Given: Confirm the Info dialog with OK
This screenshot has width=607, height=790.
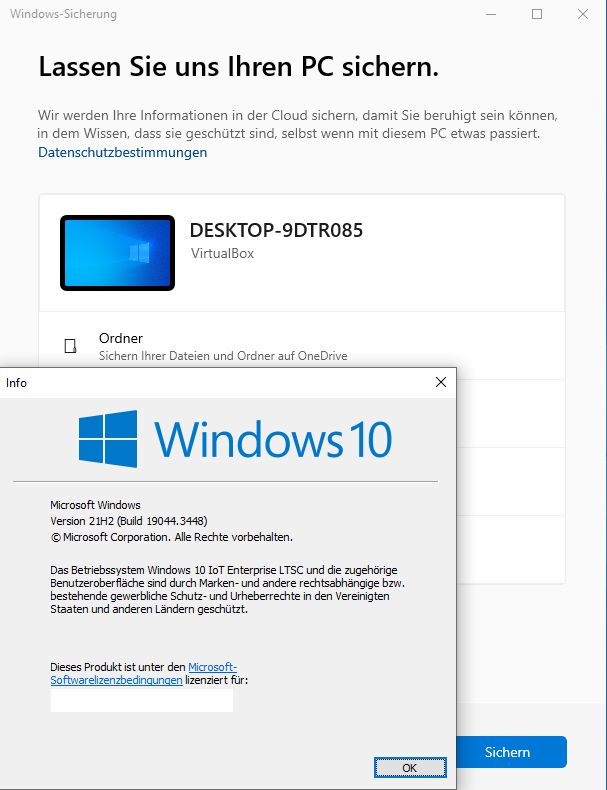Looking at the screenshot, I should [410, 767].
